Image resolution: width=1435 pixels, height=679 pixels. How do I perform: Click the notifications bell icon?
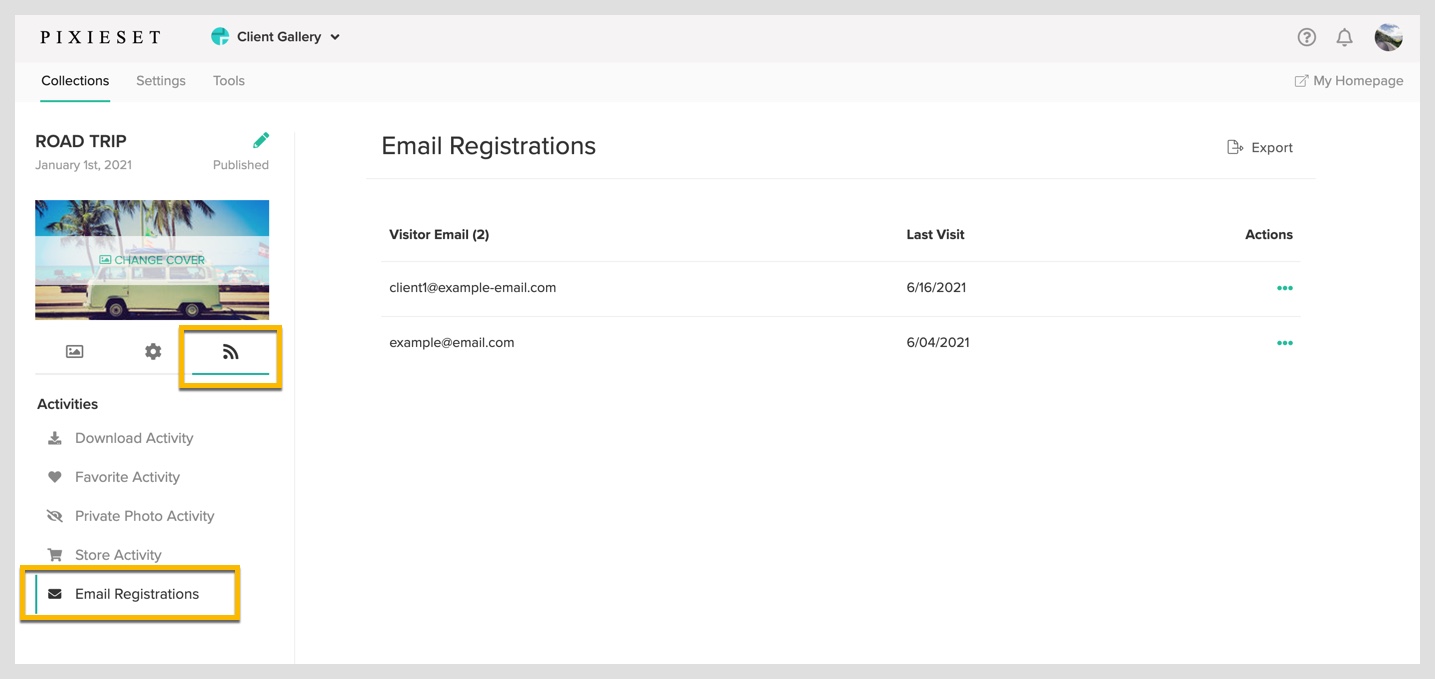point(1345,37)
